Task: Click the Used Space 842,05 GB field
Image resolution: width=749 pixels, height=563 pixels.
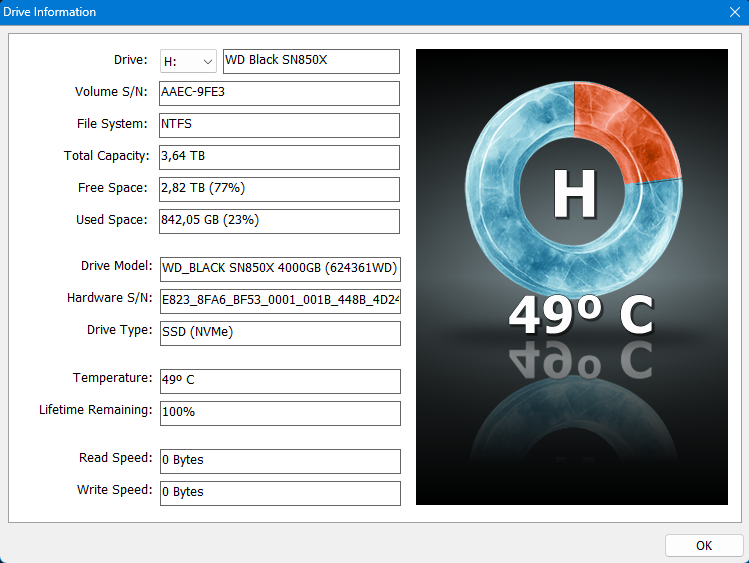Action: tap(279, 221)
